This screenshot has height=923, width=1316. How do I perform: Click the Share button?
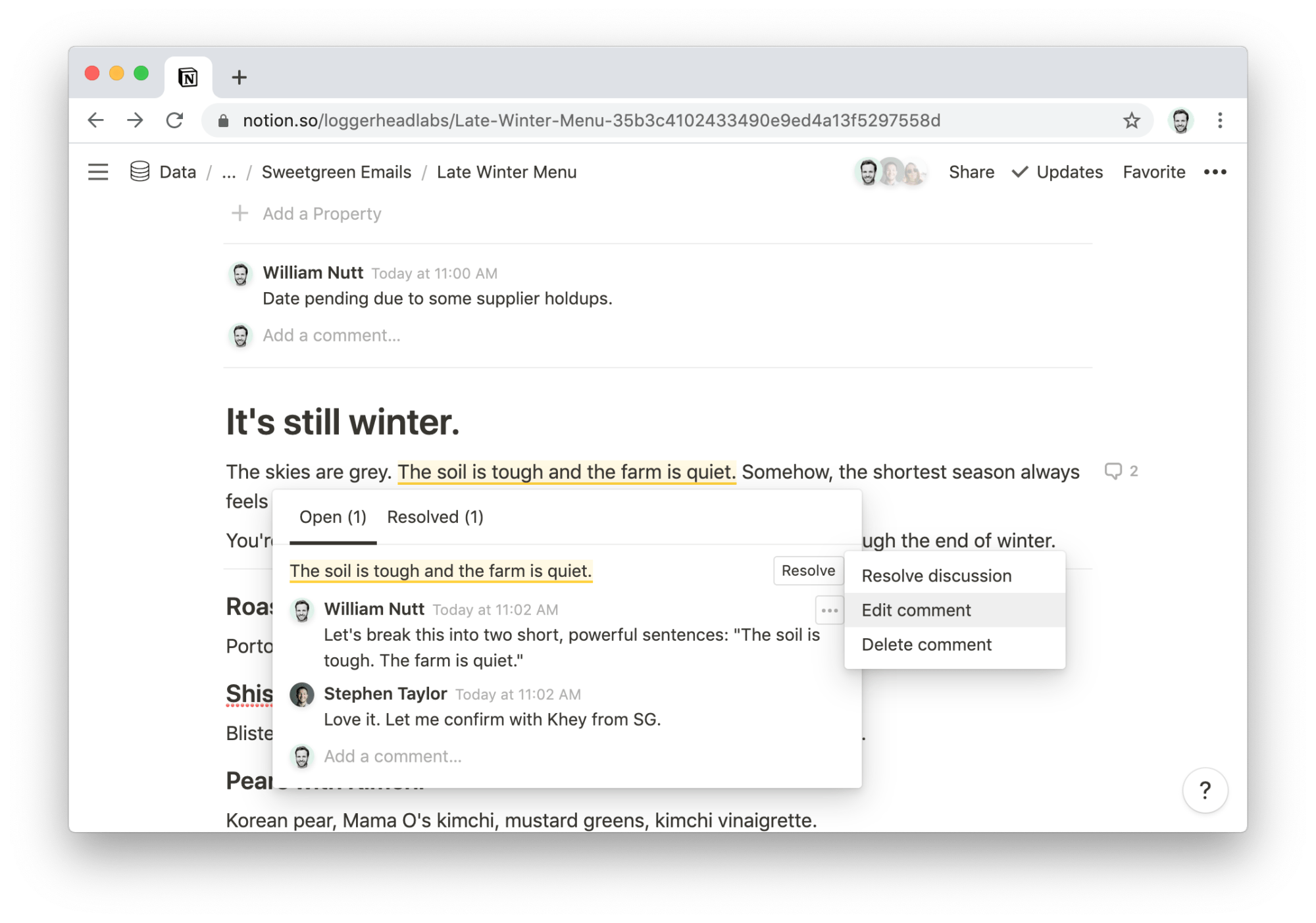(x=971, y=172)
